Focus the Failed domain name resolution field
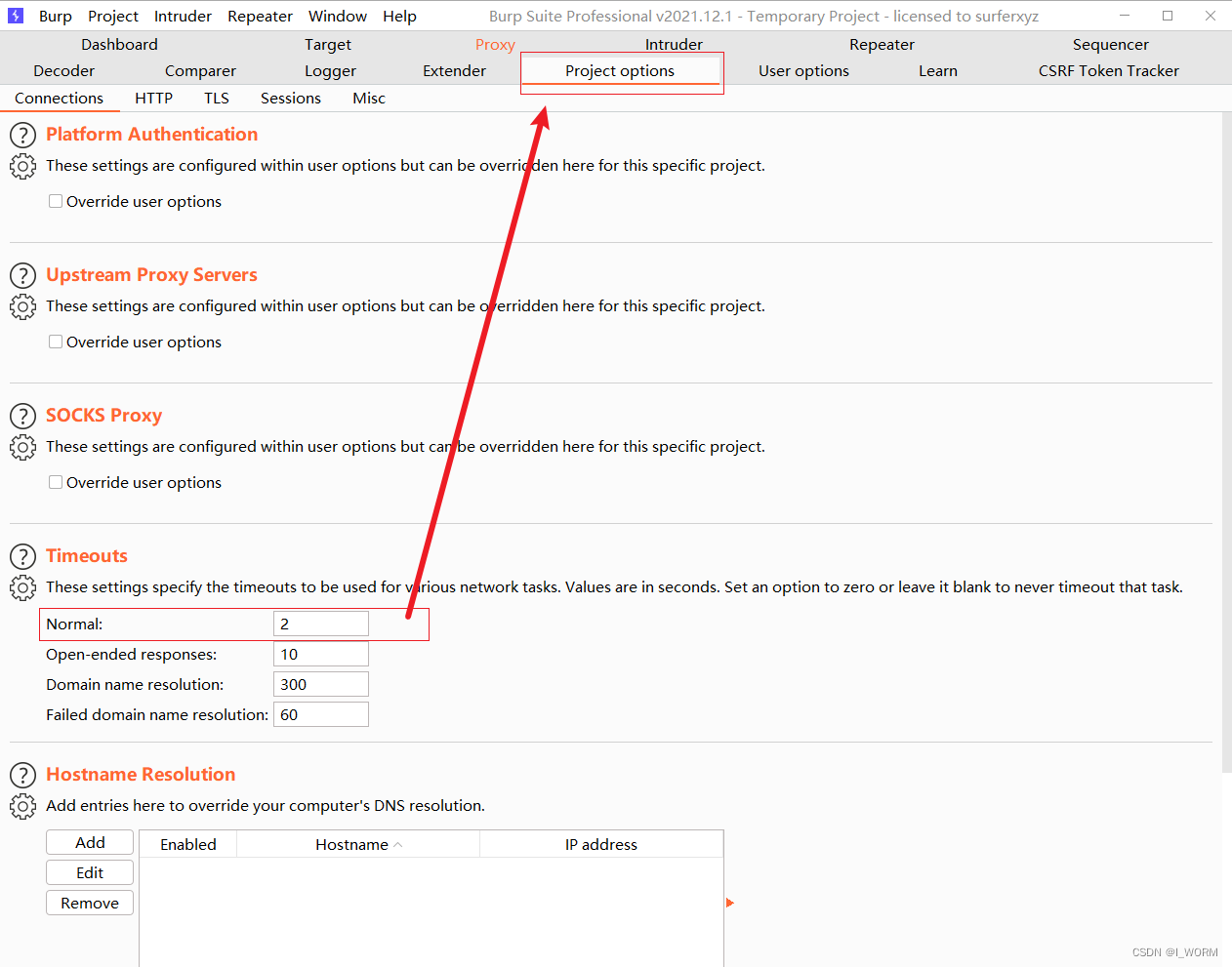Screen dimensions: 1232x967 [321, 714]
